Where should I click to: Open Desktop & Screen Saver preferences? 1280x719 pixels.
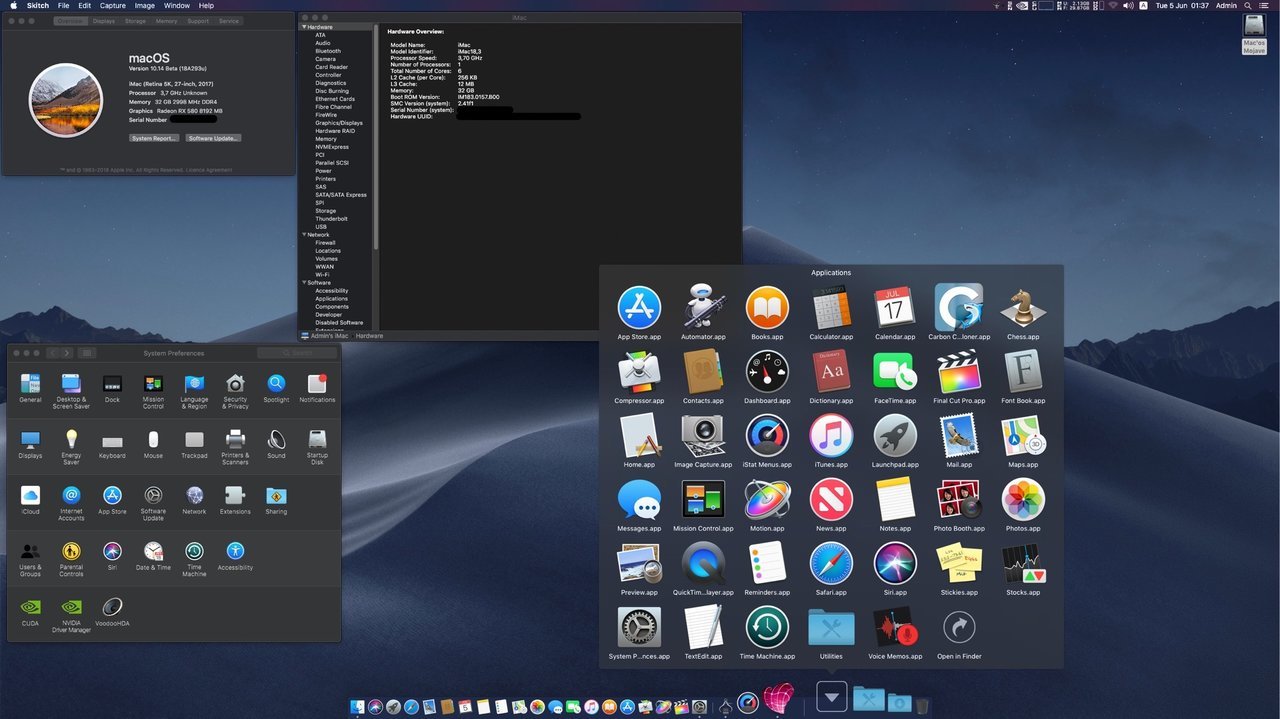click(71, 391)
